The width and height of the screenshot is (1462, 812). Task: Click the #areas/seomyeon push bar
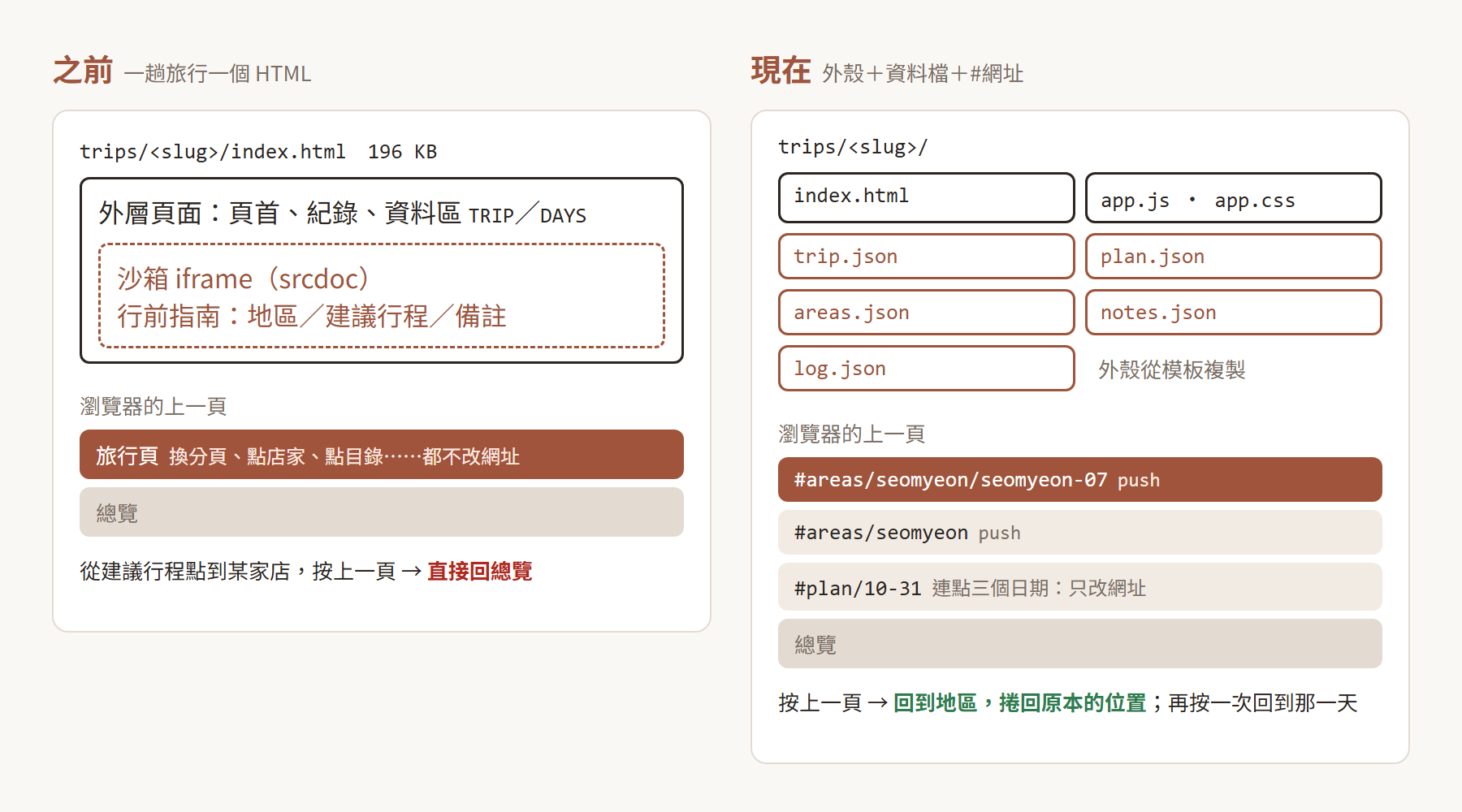[x=1080, y=533]
